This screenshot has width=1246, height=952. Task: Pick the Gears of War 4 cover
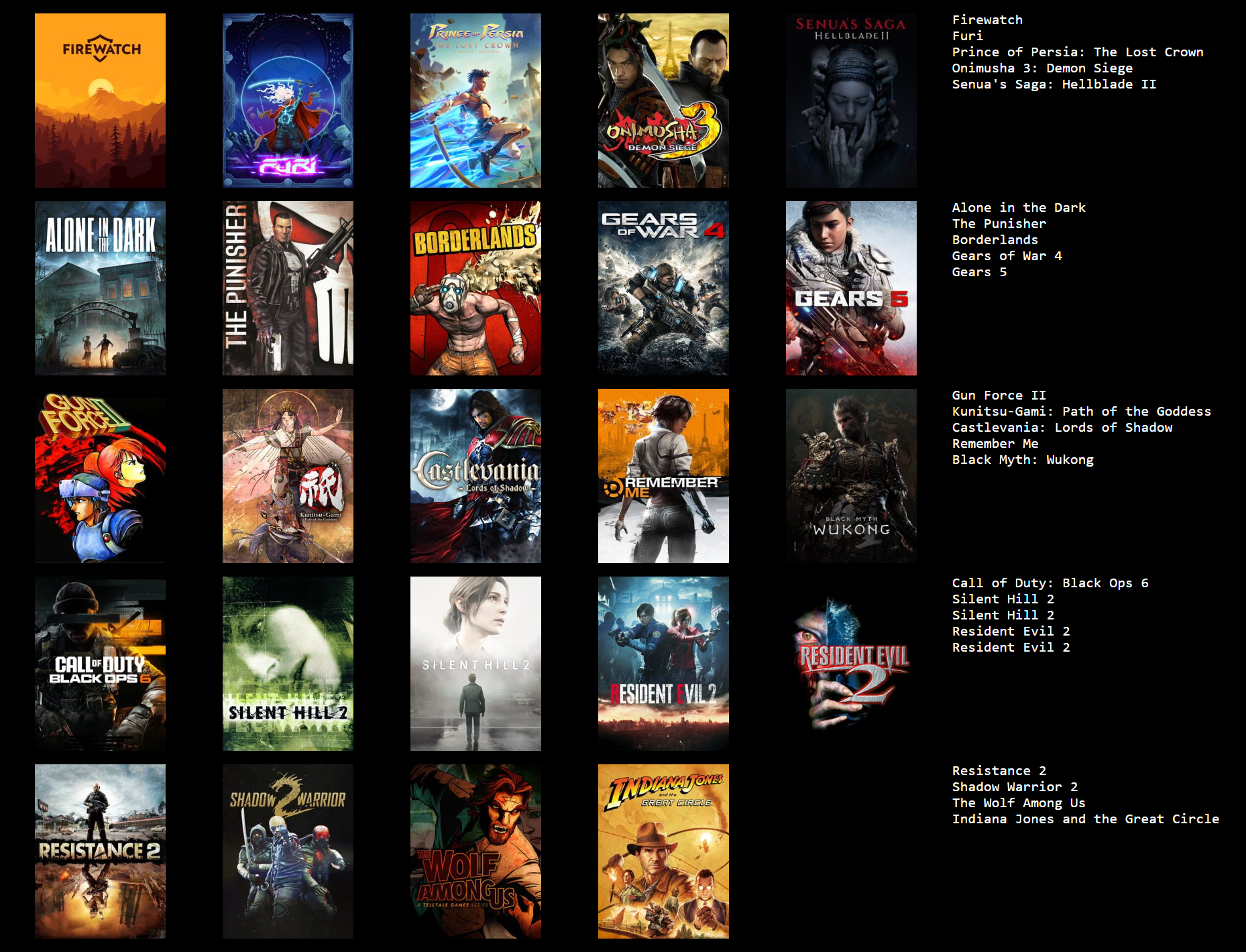point(663,288)
